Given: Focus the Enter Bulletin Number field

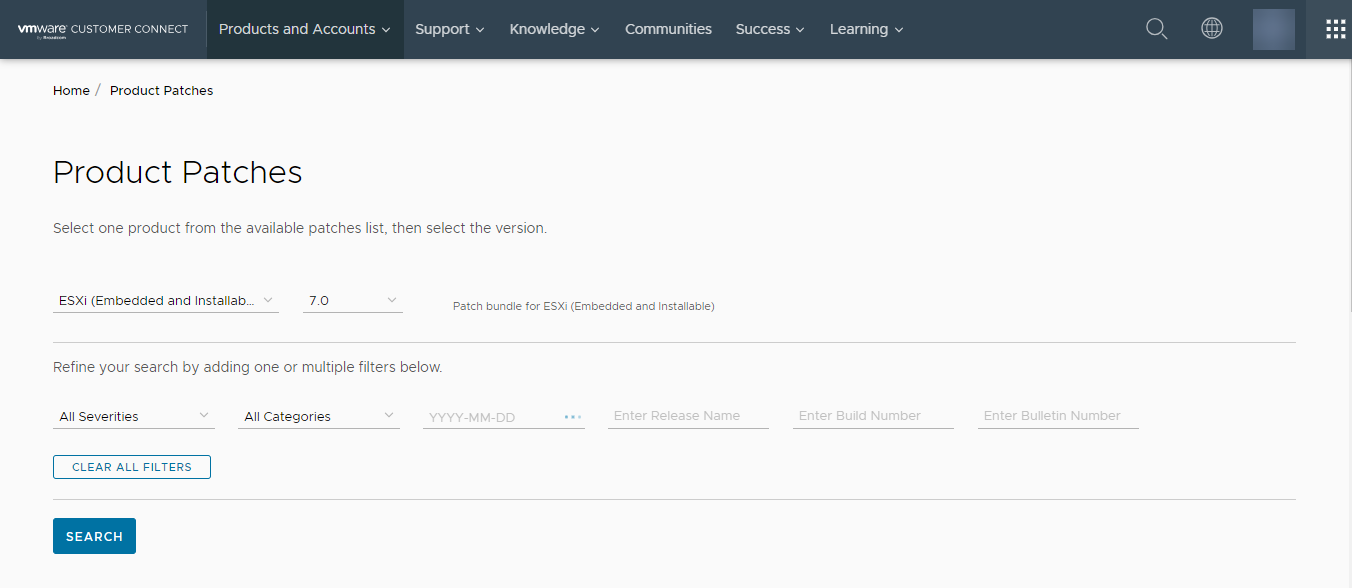Looking at the screenshot, I should tap(1058, 416).
